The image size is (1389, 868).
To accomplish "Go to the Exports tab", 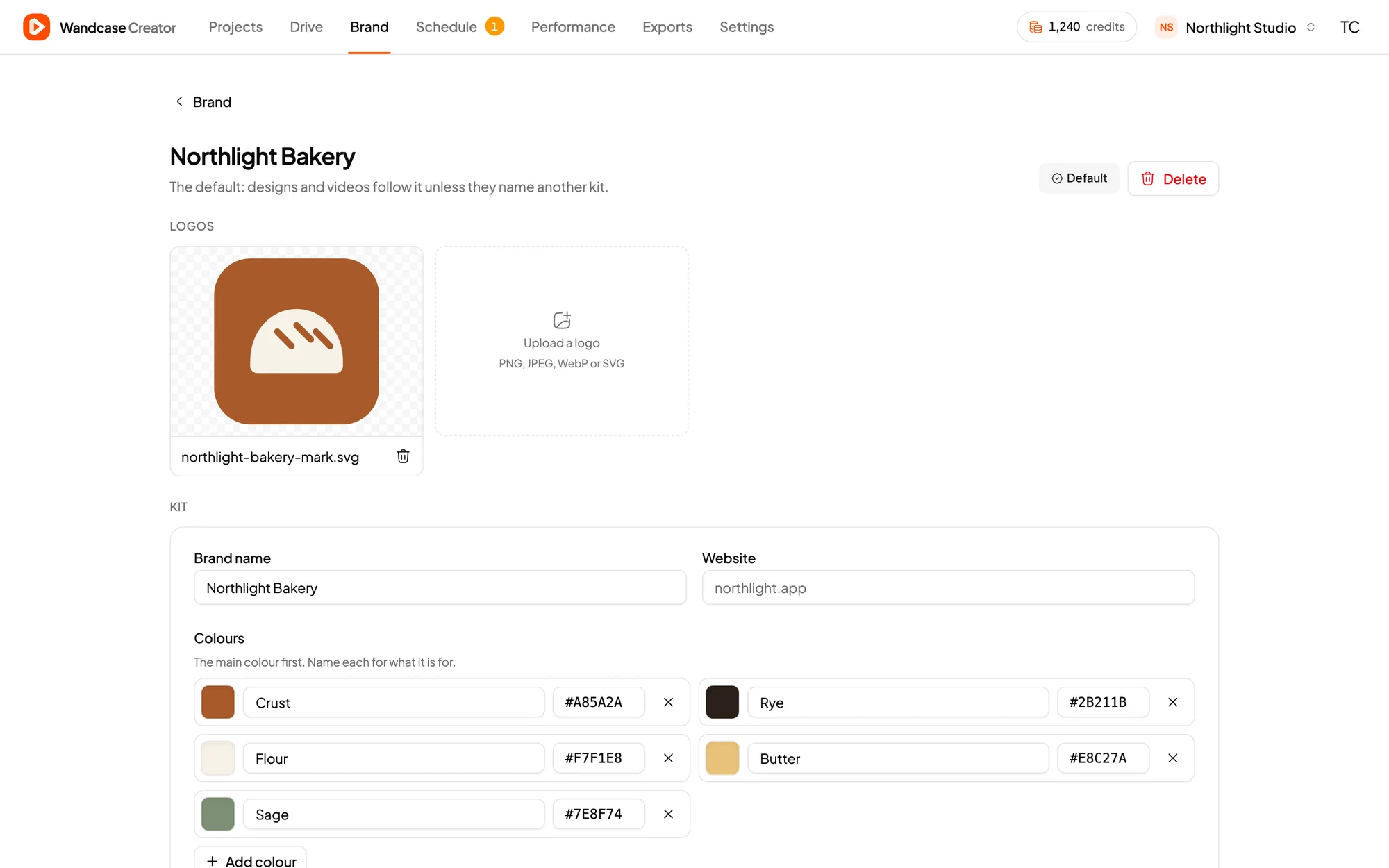I will (x=667, y=27).
